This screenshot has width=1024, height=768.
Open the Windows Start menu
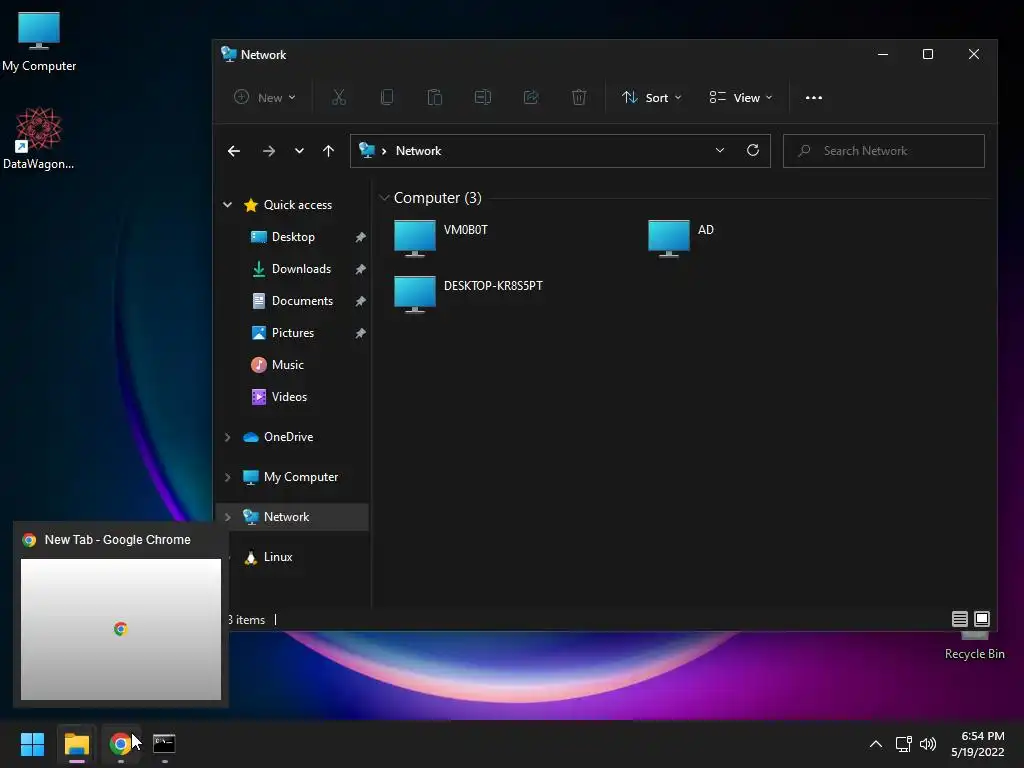32,744
